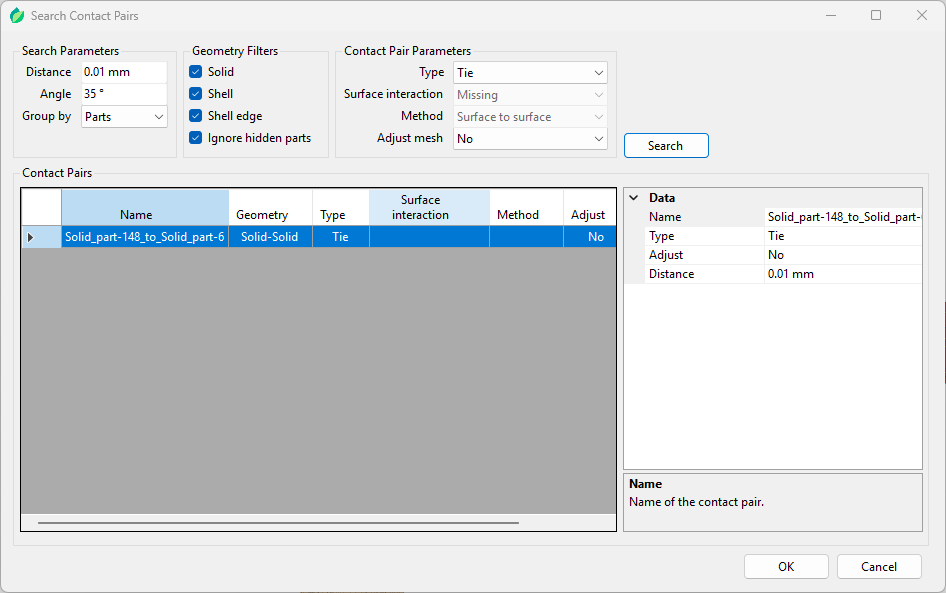Toggle the Shell checkbox

(x=196, y=94)
